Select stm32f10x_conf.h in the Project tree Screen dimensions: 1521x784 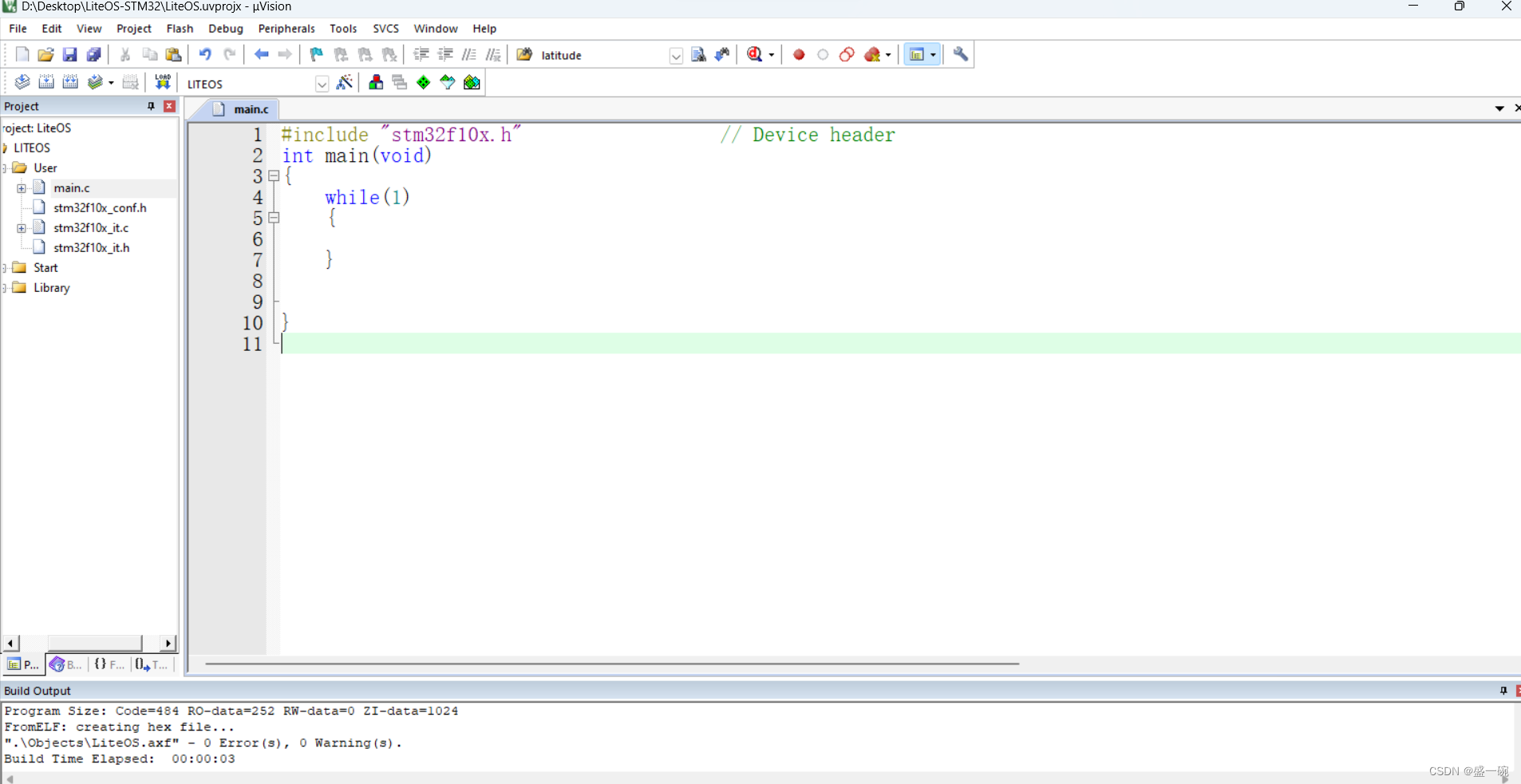[x=100, y=207]
